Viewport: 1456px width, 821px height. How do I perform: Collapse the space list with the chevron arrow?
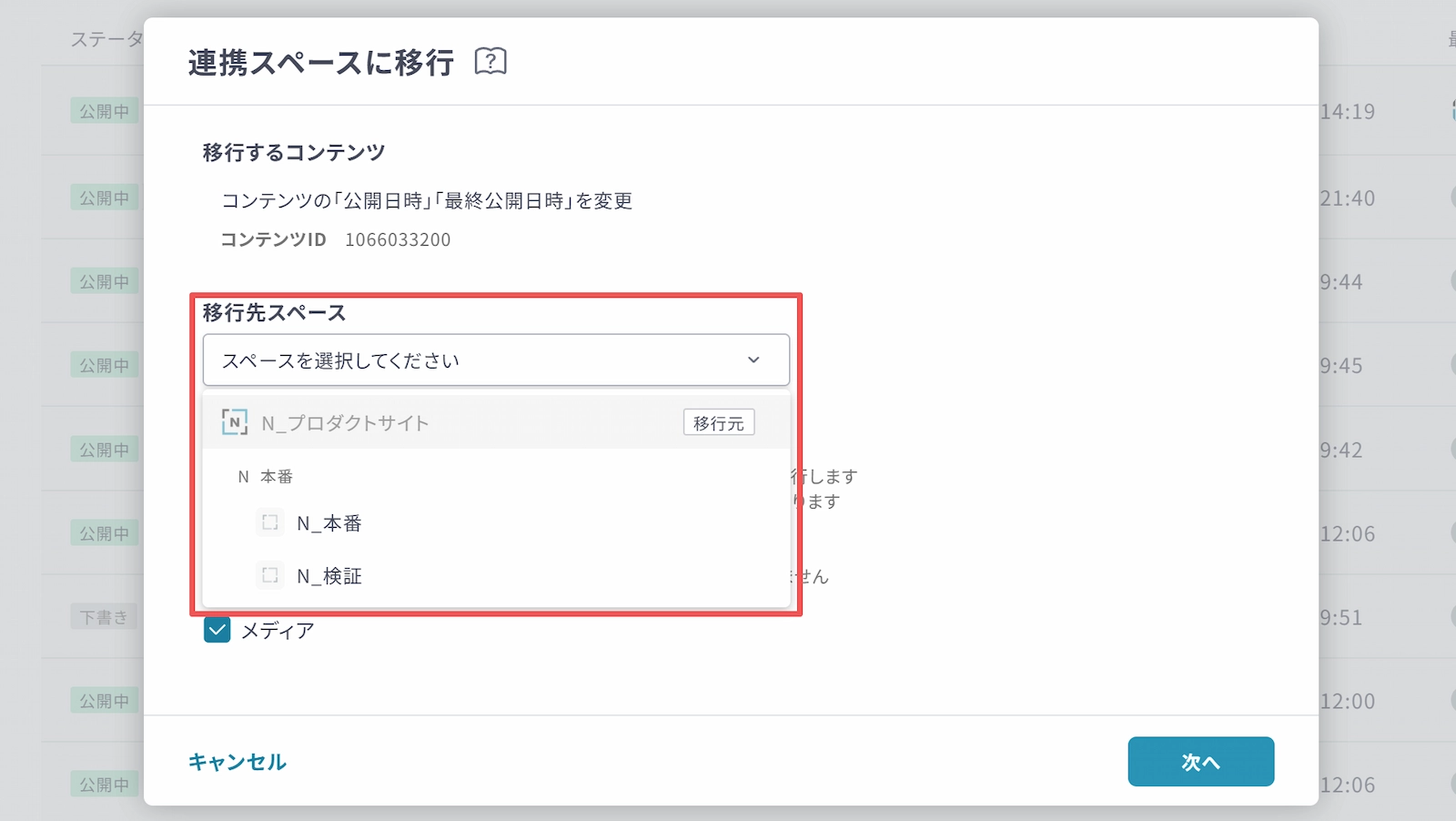coord(753,360)
